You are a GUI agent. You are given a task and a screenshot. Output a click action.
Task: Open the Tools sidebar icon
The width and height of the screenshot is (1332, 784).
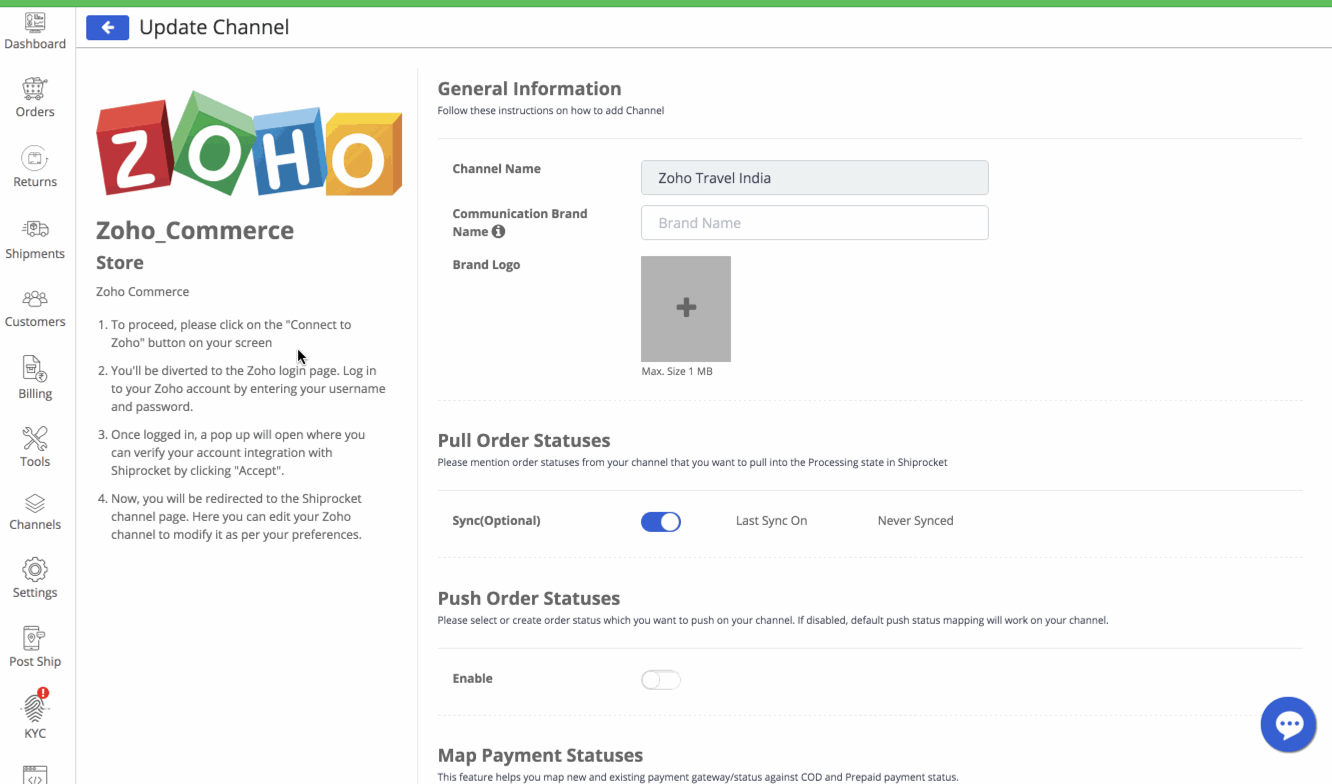(35, 438)
